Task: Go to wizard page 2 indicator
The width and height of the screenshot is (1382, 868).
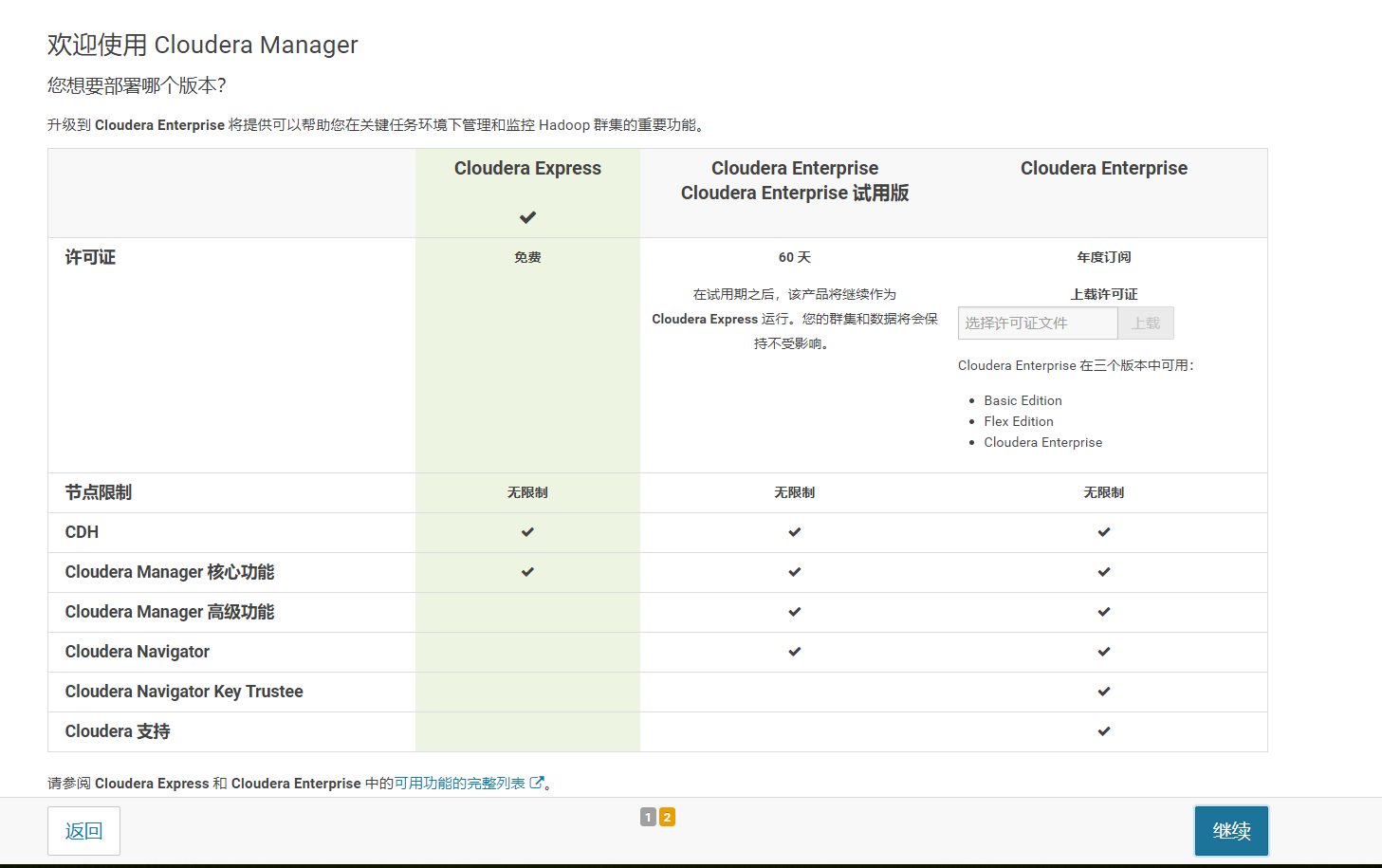Action: click(667, 817)
